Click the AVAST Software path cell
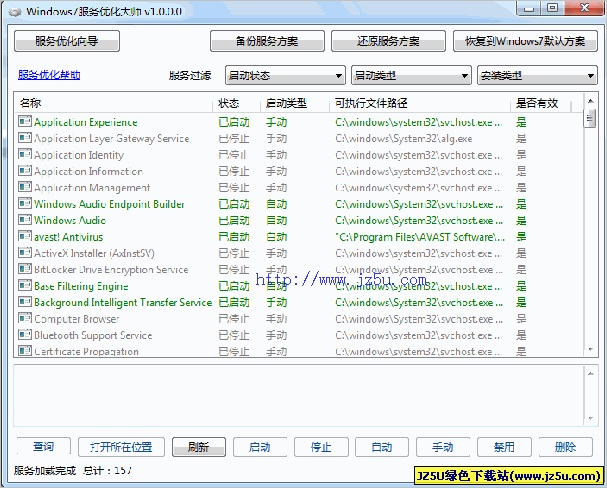The height and width of the screenshot is (488, 607). point(420,237)
